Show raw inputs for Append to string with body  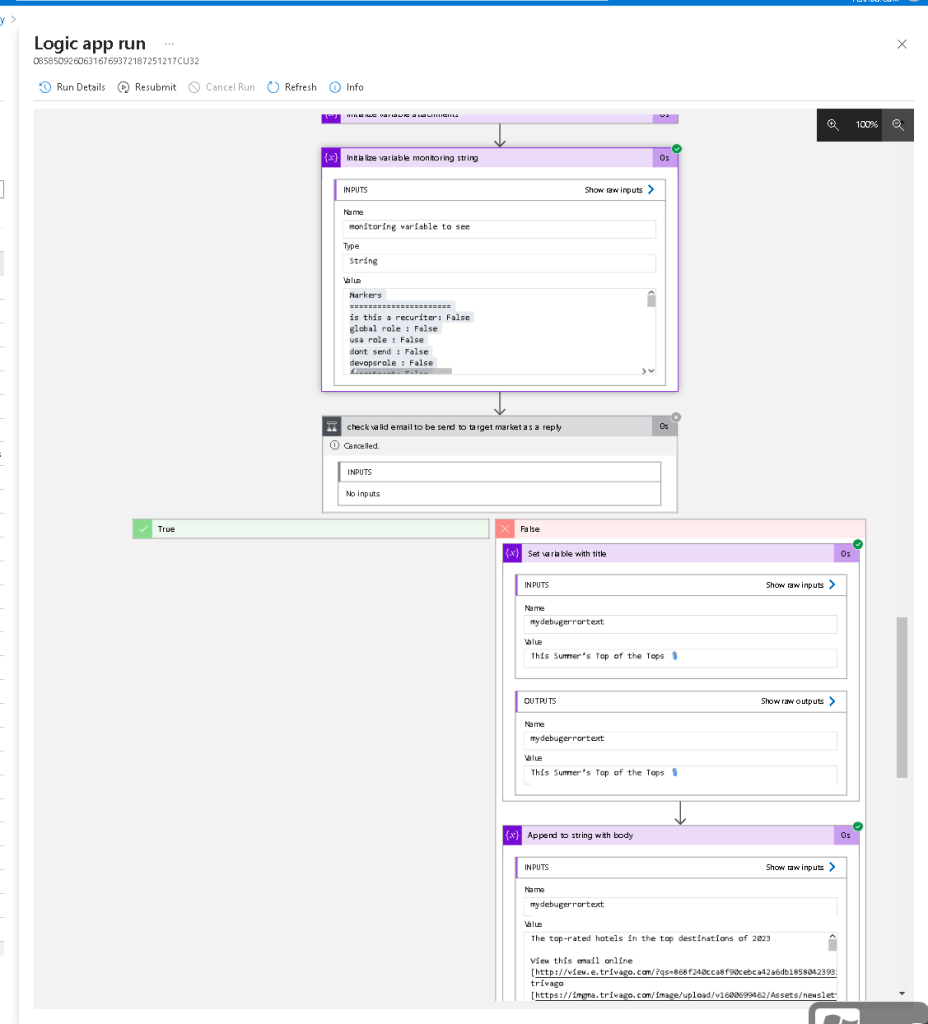(x=801, y=867)
